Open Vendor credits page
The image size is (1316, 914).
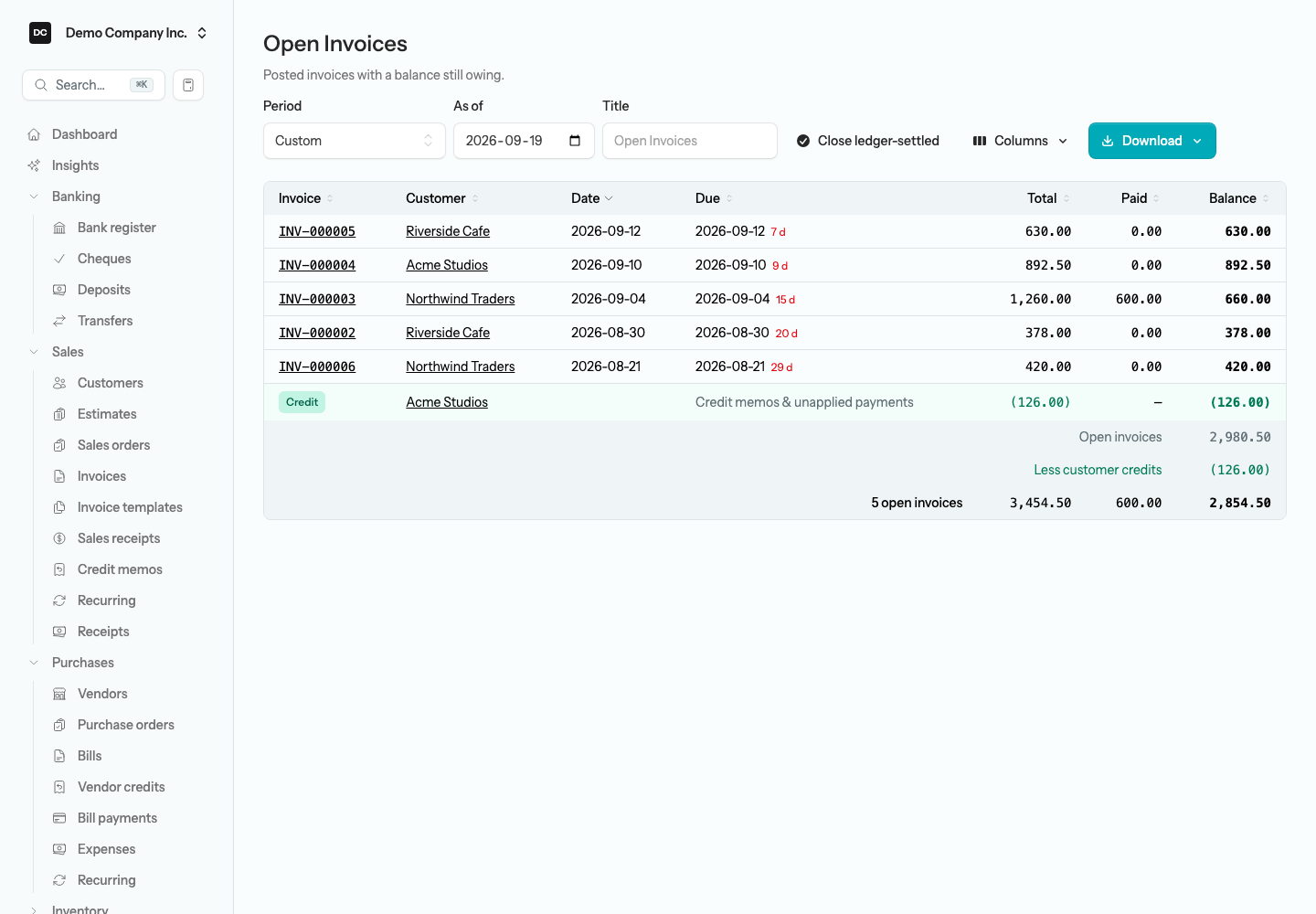(x=122, y=787)
